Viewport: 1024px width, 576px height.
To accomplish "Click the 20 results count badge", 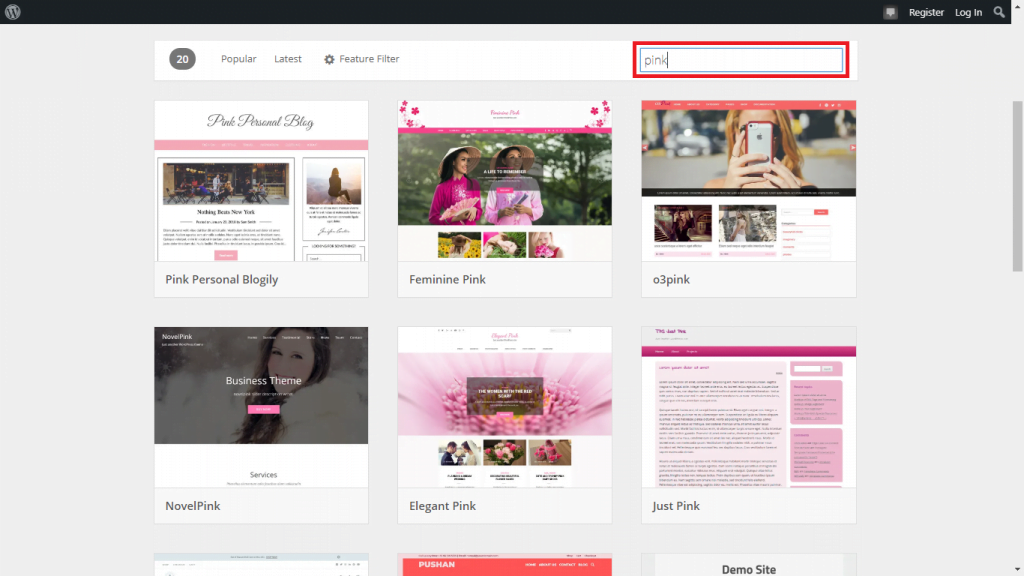I will coord(182,59).
